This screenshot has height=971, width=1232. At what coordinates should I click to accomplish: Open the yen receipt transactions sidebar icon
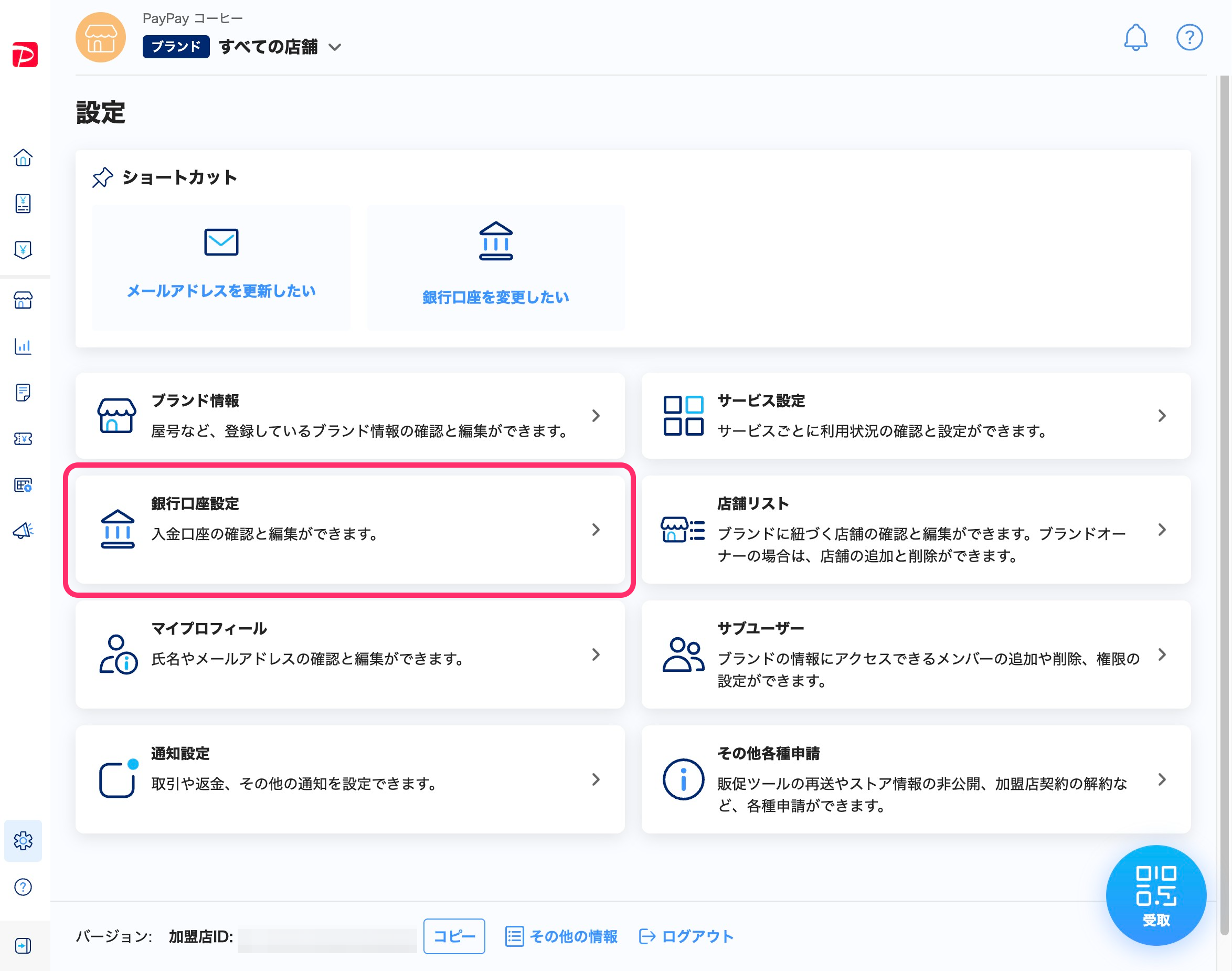click(x=23, y=204)
